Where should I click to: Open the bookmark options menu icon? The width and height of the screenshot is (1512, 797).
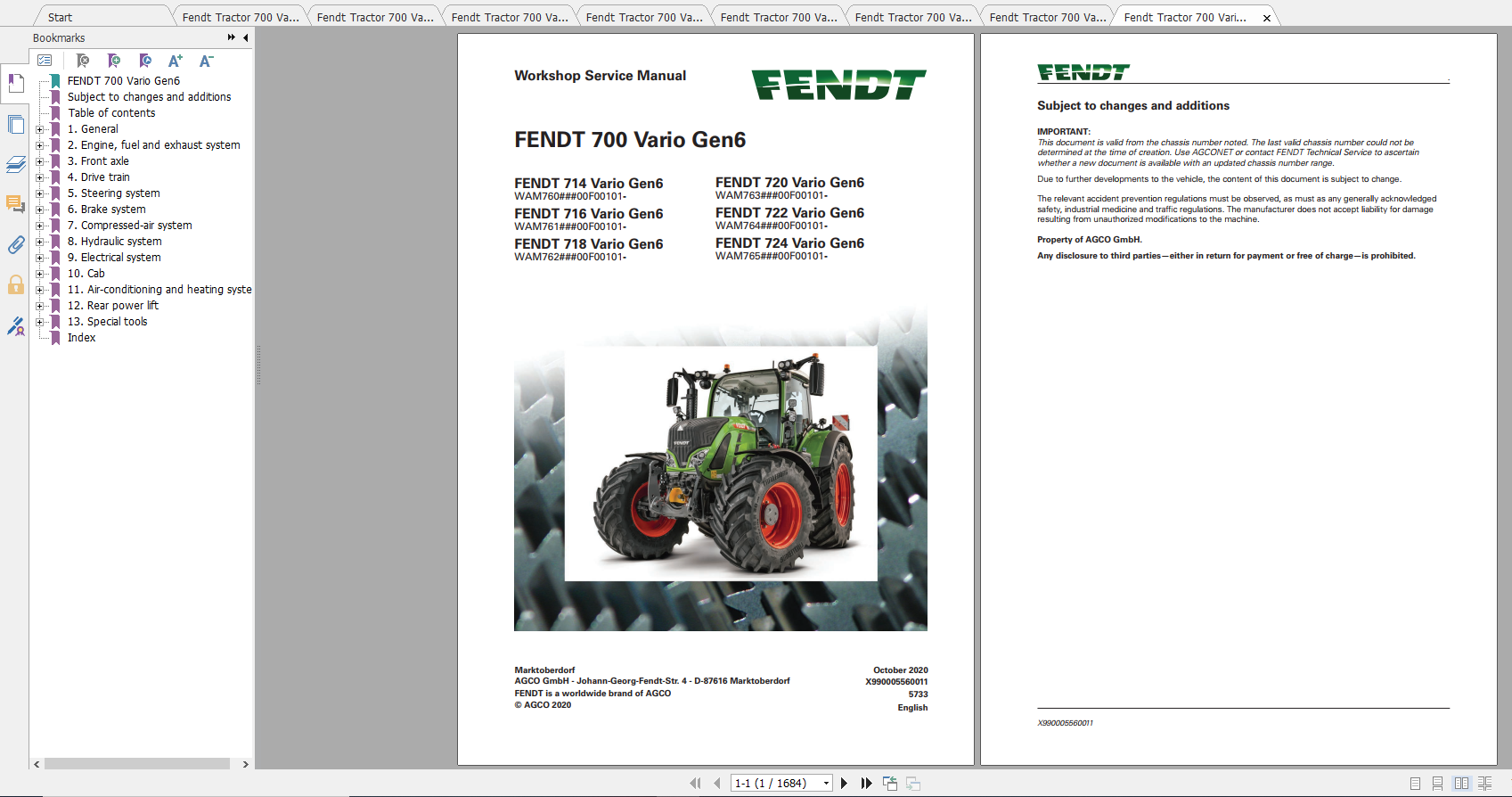click(45, 61)
